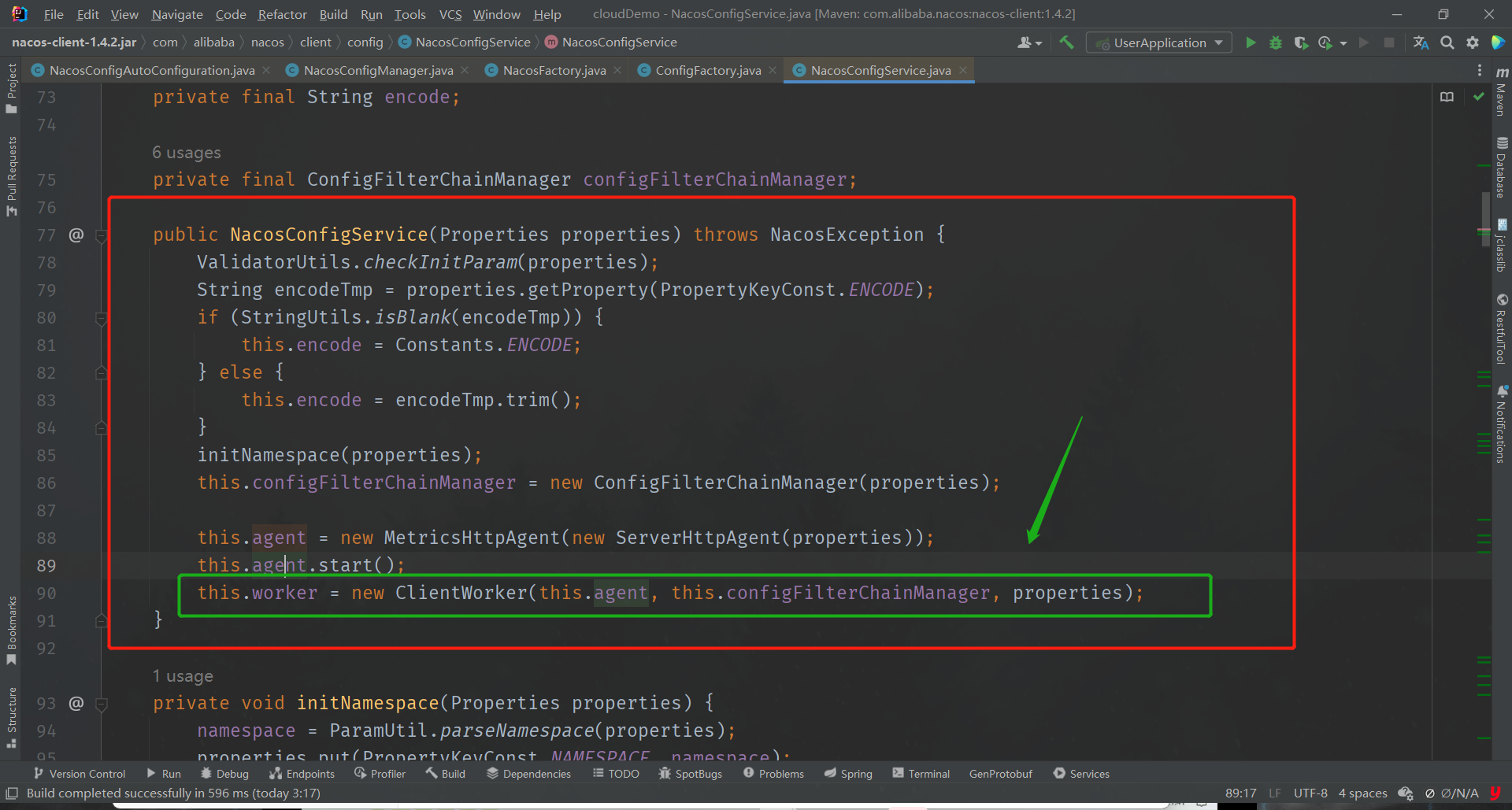
Task: Collapse the fold end marker on line 91
Action: [x=101, y=620]
